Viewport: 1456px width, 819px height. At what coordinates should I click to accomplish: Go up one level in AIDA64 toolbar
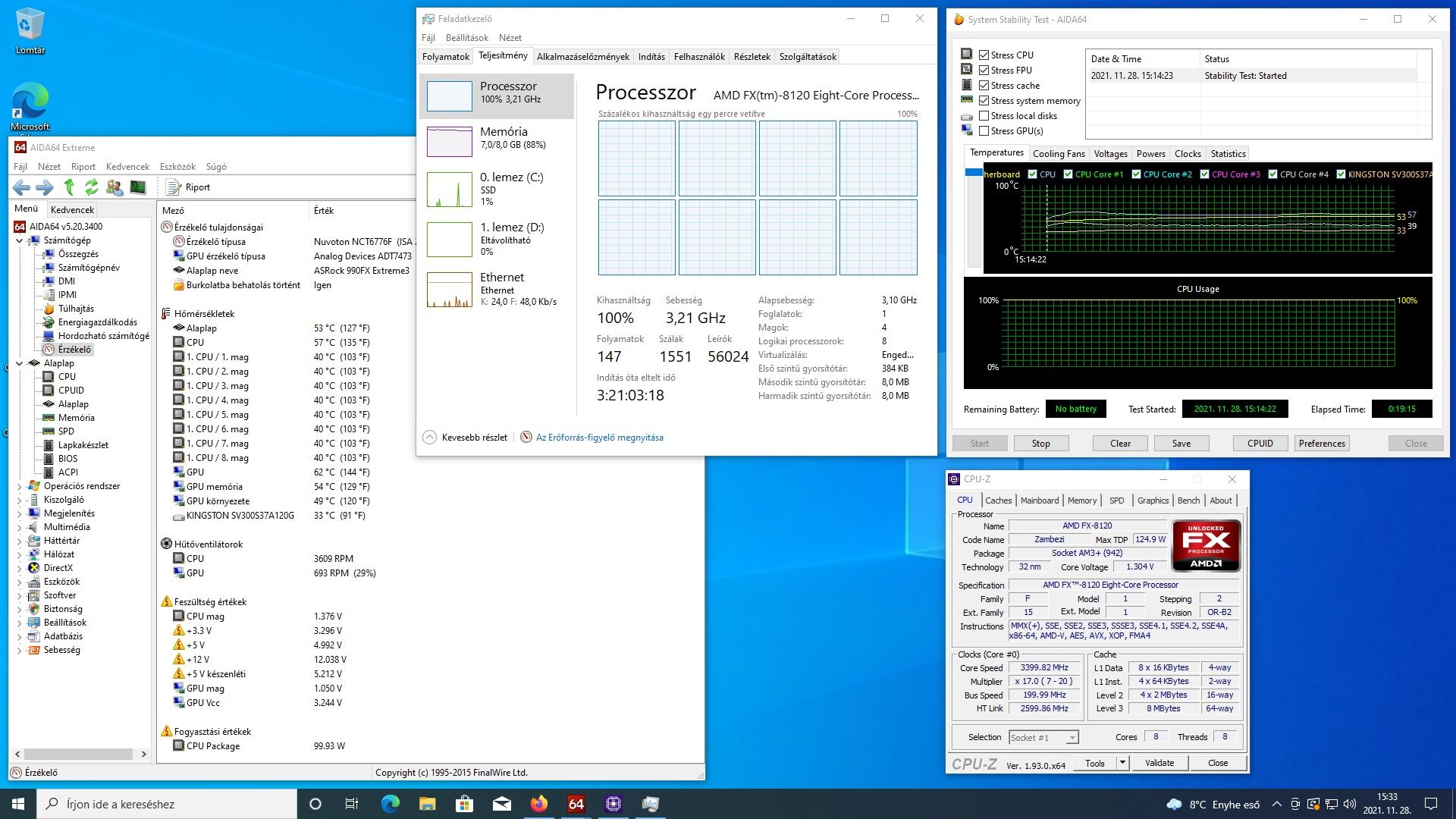(x=69, y=187)
